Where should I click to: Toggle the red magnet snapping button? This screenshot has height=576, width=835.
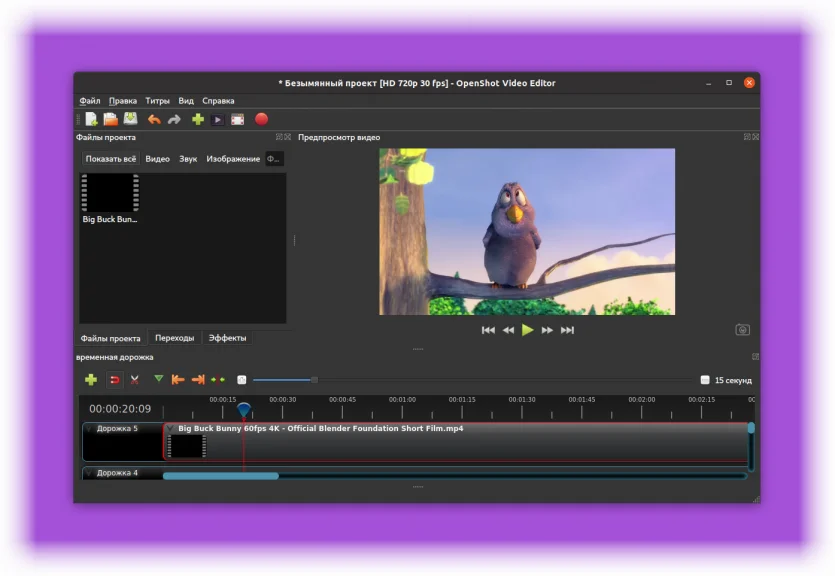point(114,380)
